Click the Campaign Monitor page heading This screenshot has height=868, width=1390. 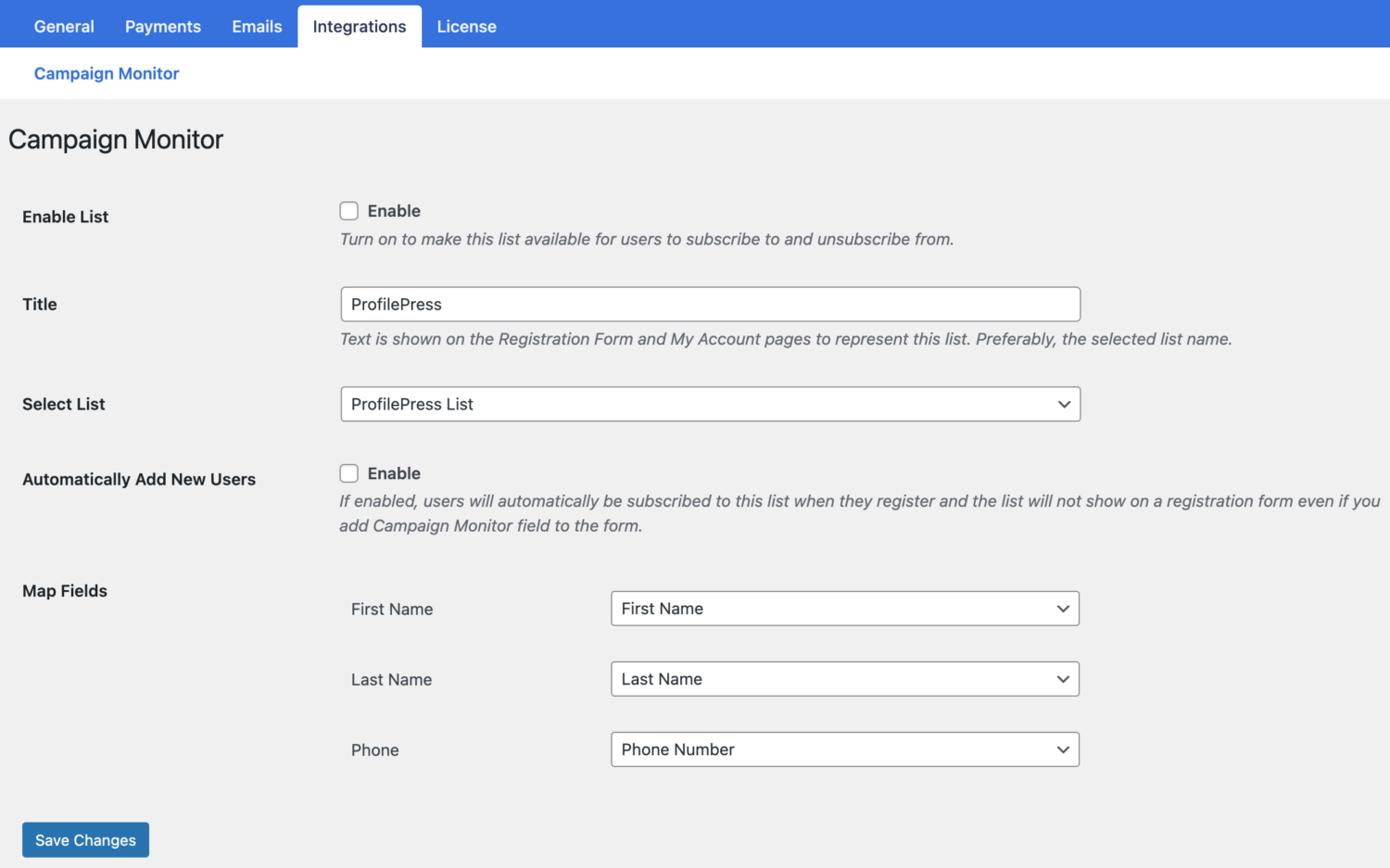click(x=116, y=139)
